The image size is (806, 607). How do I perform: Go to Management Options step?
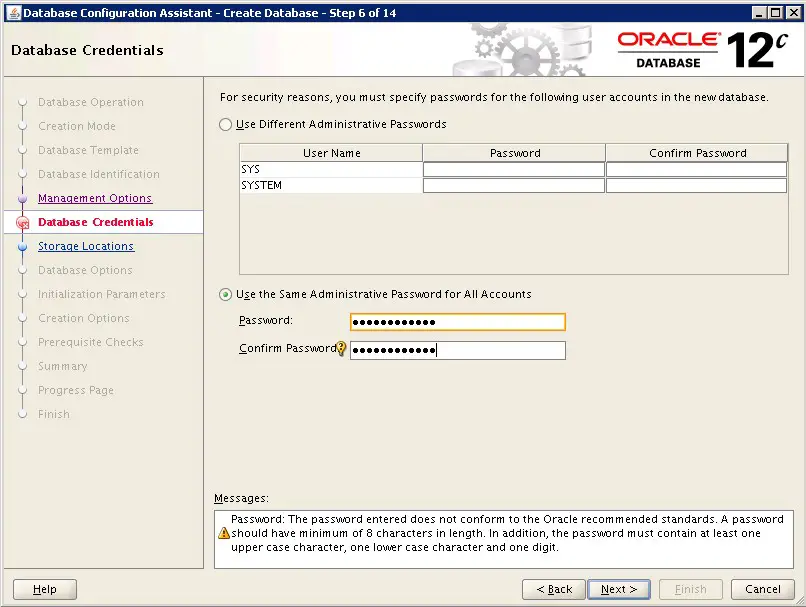point(95,198)
